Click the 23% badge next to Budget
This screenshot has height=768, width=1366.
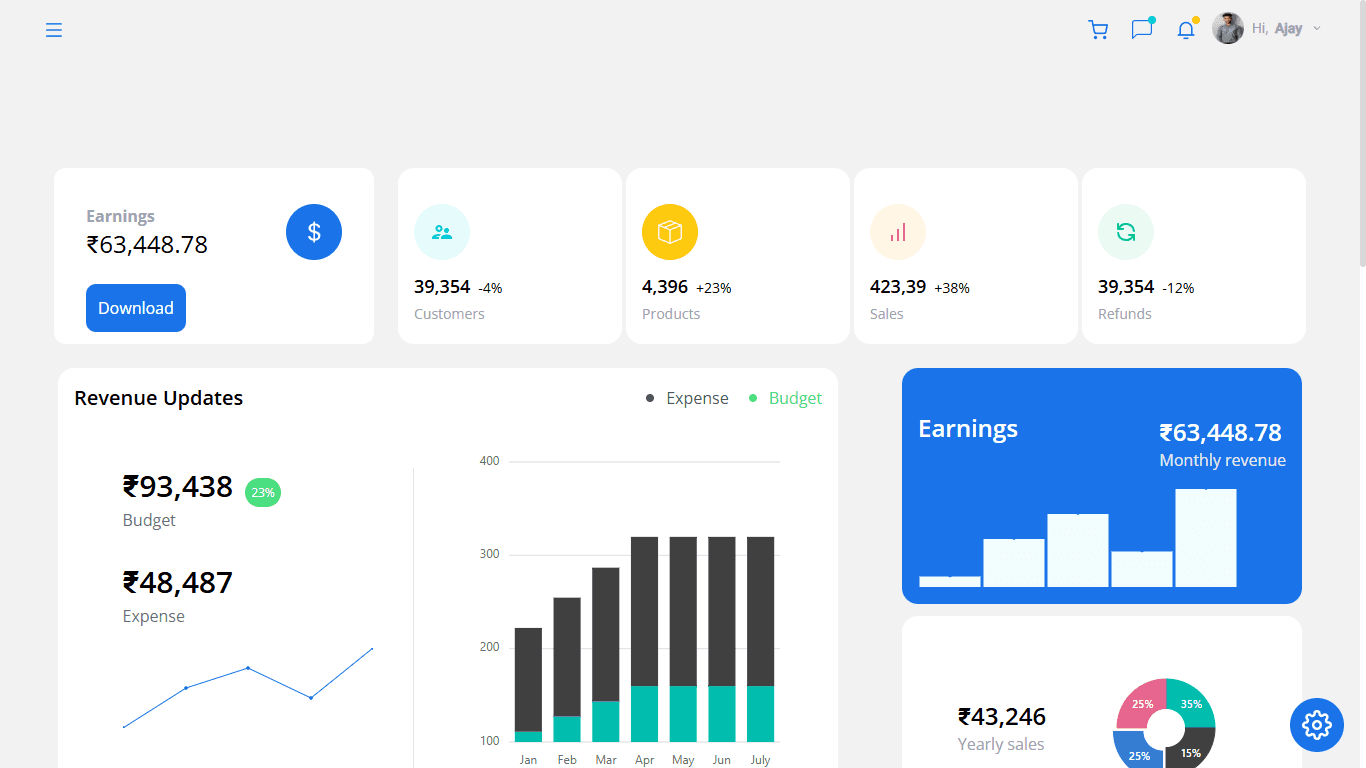coord(262,492)
